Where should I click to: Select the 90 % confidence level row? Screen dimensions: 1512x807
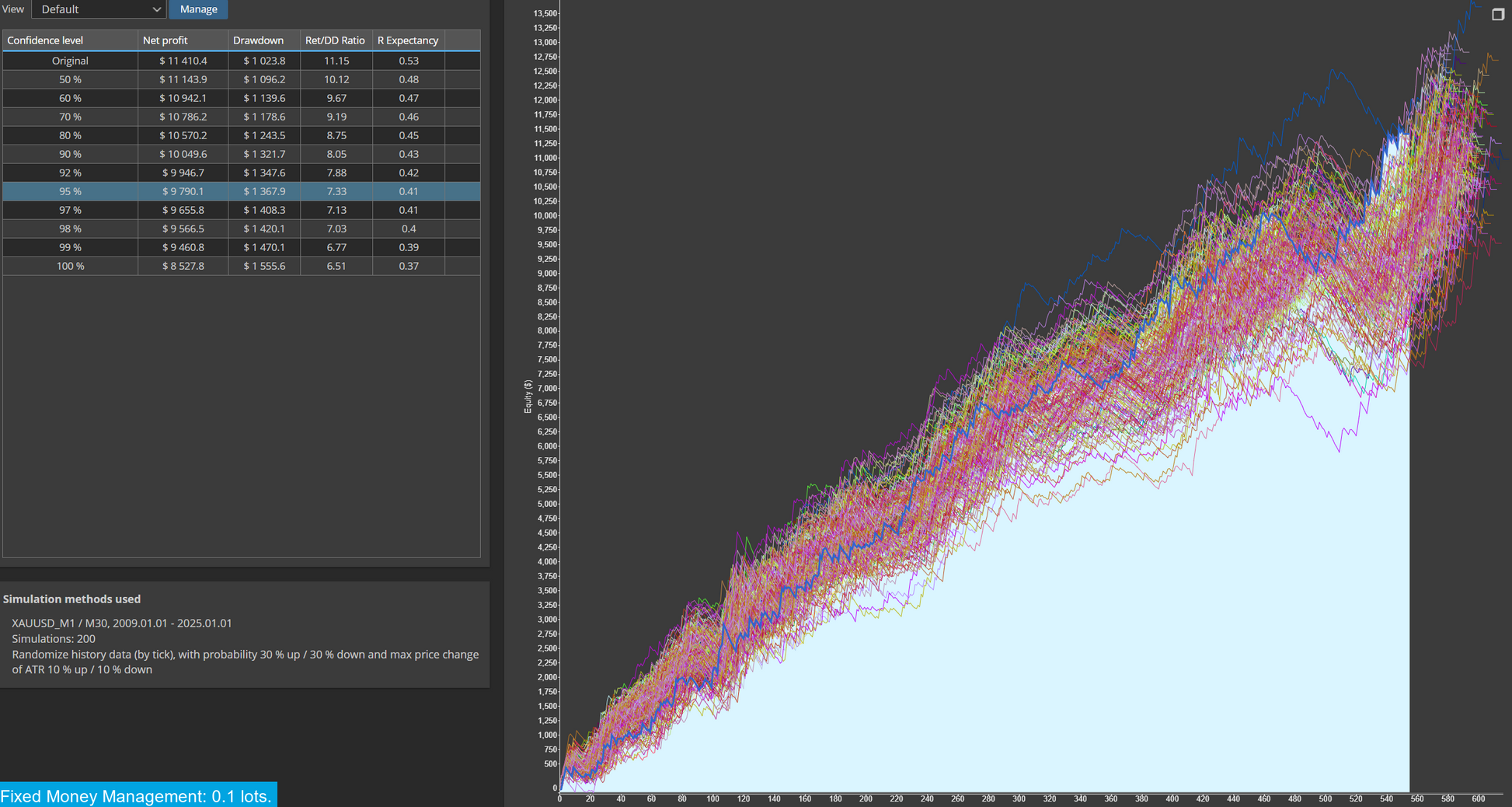[x=242, y=154]
